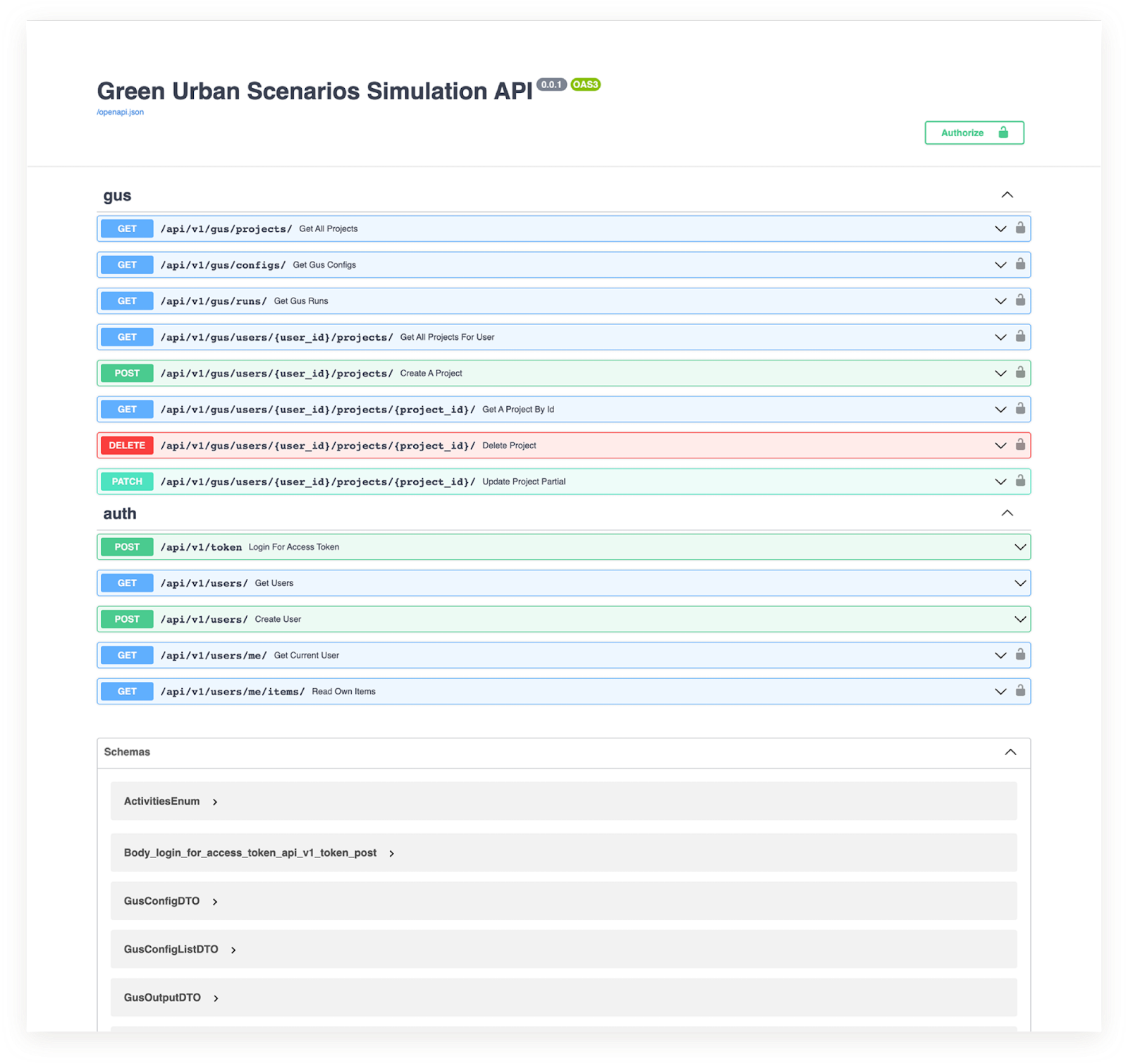The image size is (1128, 1064).
Task: Open the /openapi.json link
Action: tap(121, 112)
